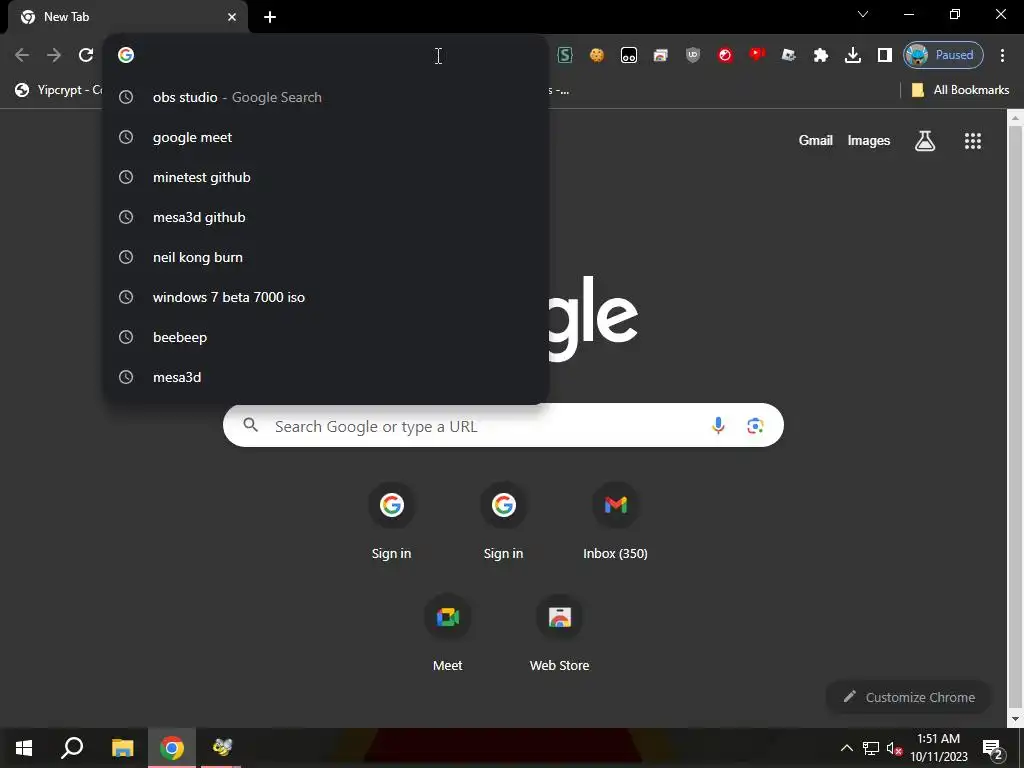The width and height of the screenshot is (1024, 768).
Task: Open the notification center icon
Action: [x=992, y=749]
